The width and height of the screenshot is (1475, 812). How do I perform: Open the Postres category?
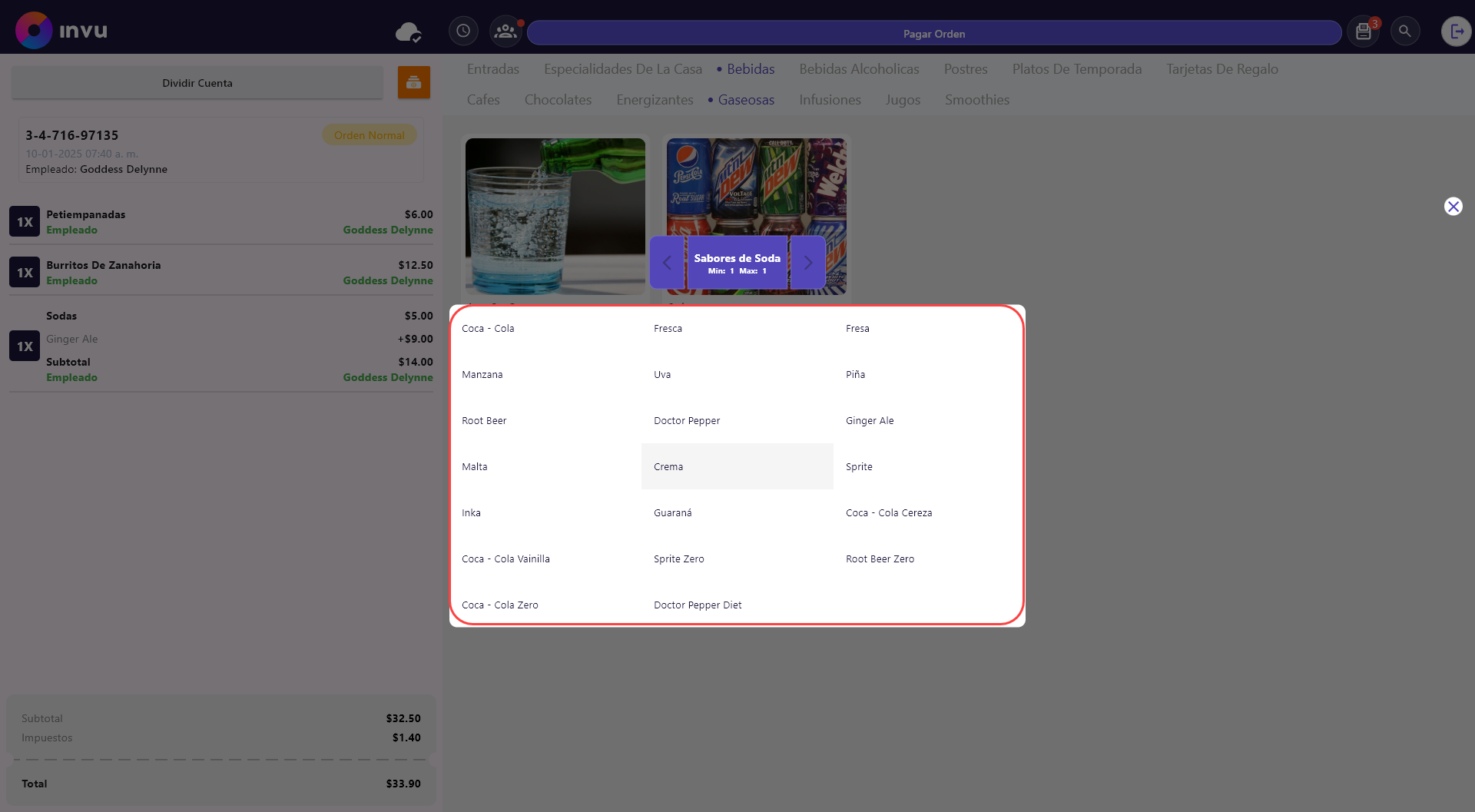pos(966,69)
